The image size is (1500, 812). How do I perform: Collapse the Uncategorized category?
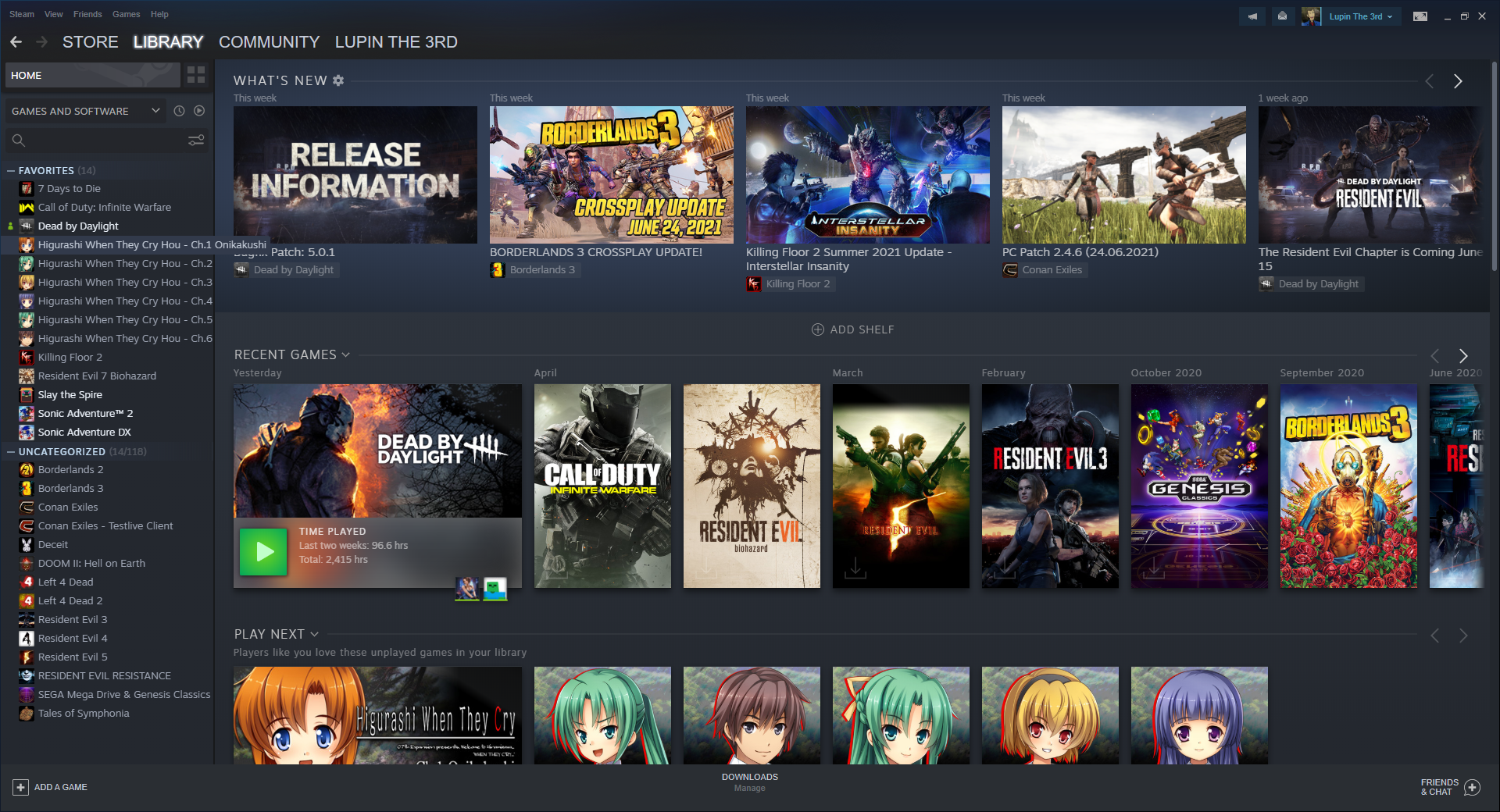[x=11, y=451]
